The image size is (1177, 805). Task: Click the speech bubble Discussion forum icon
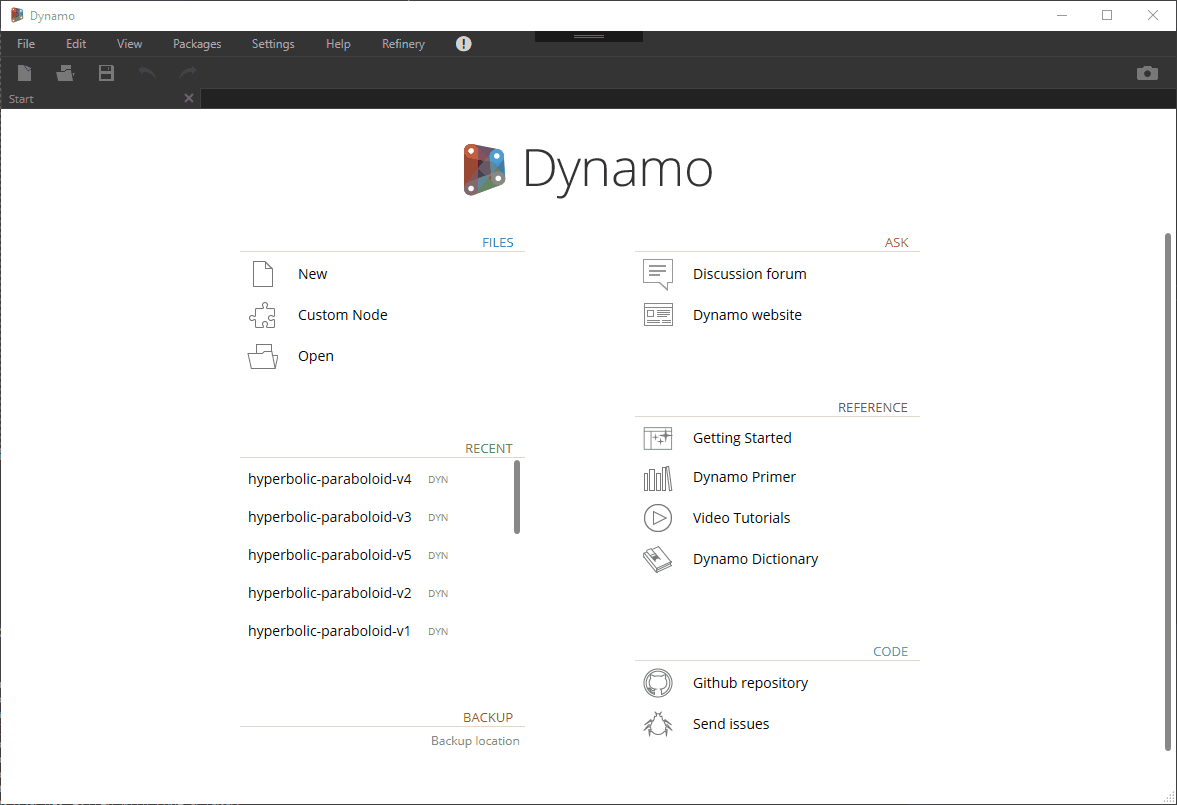pyautogui.click(x=658, y=274)
